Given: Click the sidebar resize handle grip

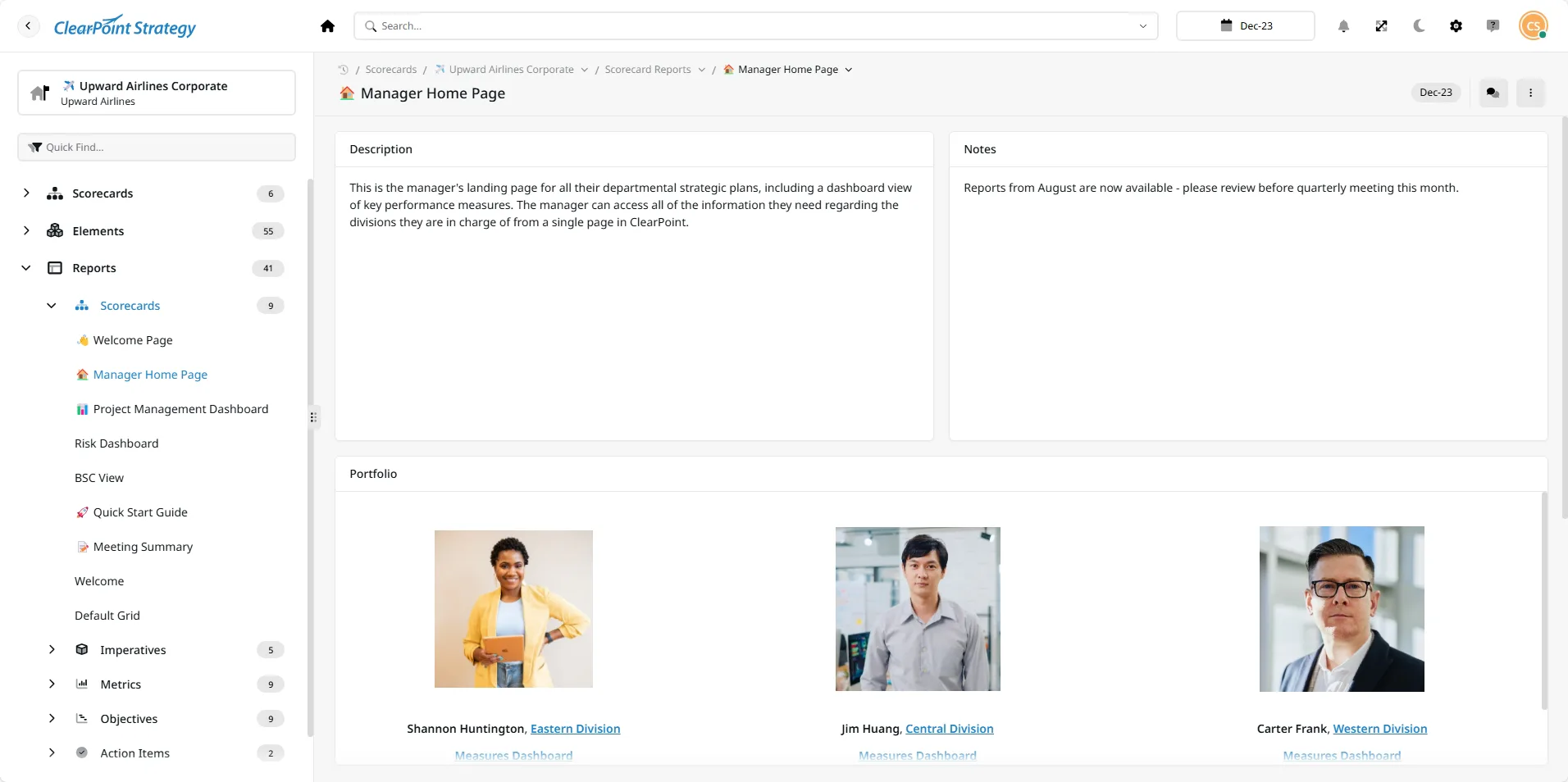Looking at the screenshot, I should (313, 417).
